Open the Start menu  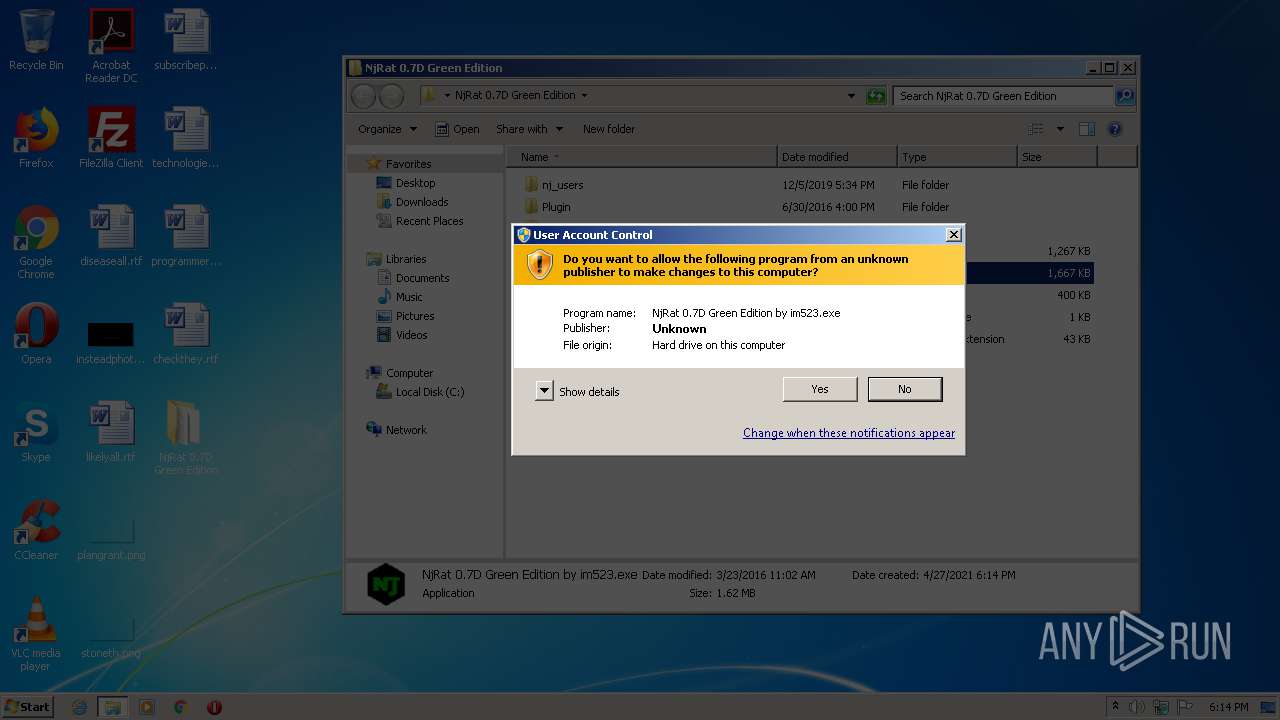(27, 706)
